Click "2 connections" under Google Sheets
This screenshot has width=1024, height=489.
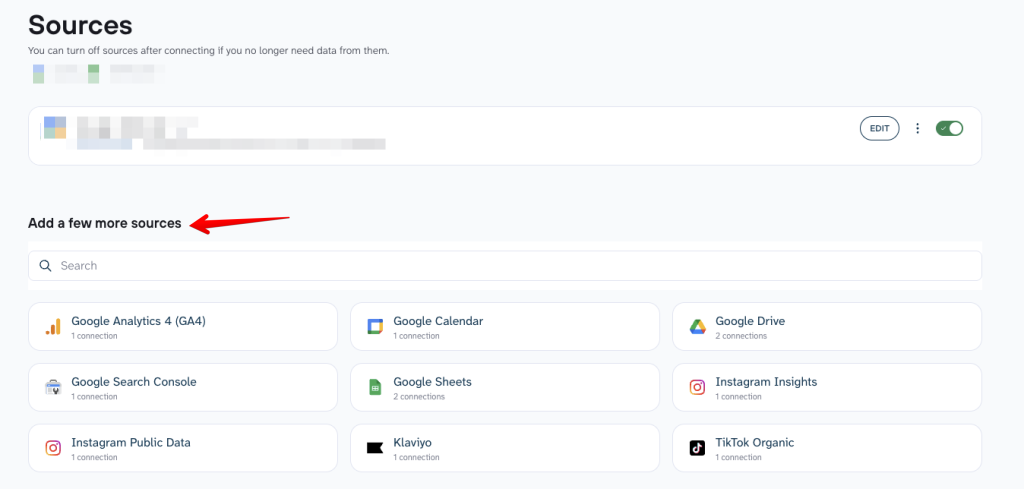tap(419, 397)
